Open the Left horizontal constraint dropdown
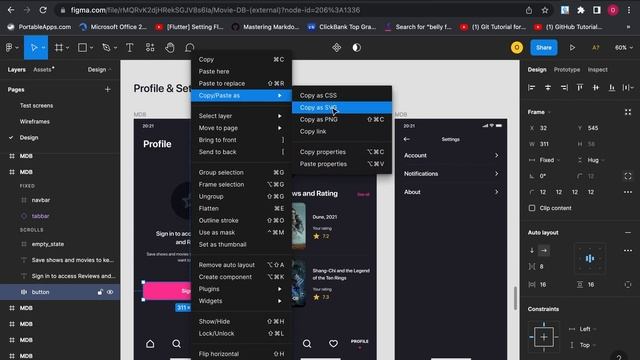The height and width of the screenshot is (360, 640). point(587,329)
